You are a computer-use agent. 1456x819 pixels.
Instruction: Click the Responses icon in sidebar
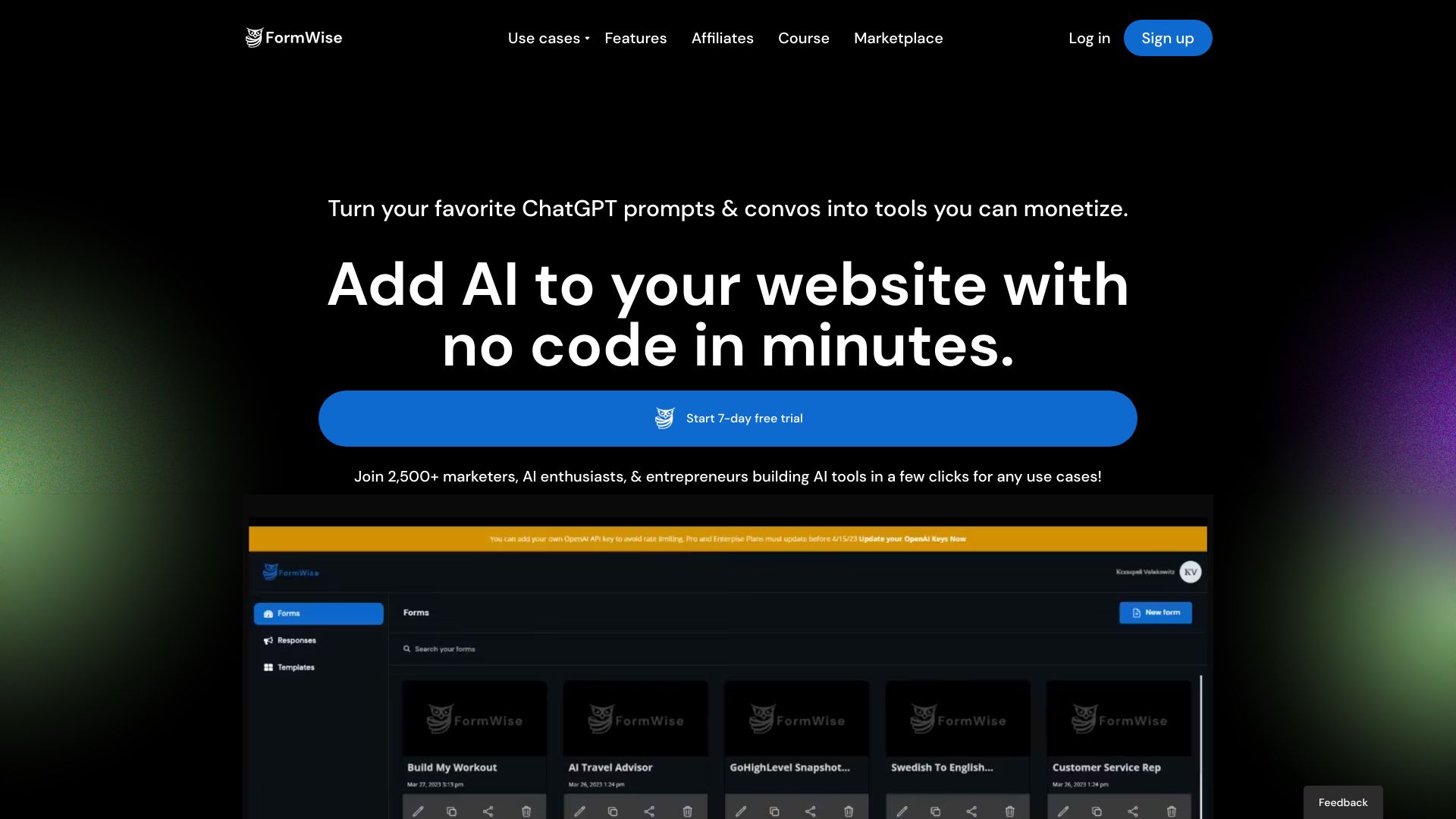(269, 640)
